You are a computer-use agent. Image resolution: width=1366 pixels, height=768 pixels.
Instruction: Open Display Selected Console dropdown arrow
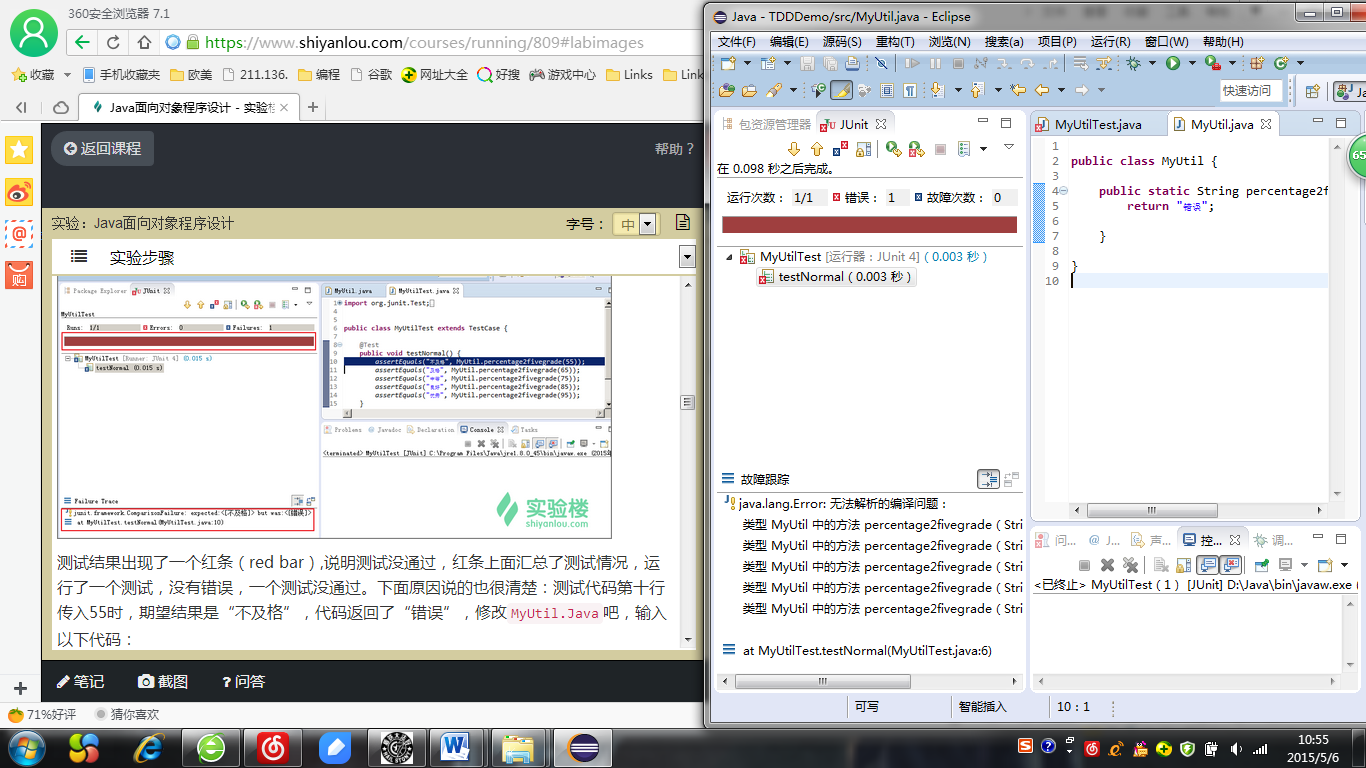[1304, 565]
